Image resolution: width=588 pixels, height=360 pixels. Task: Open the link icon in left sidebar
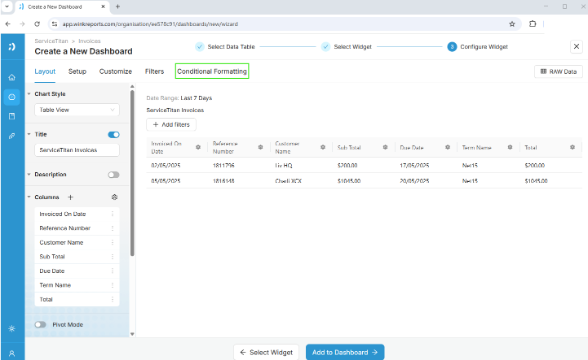coord(12,136)
